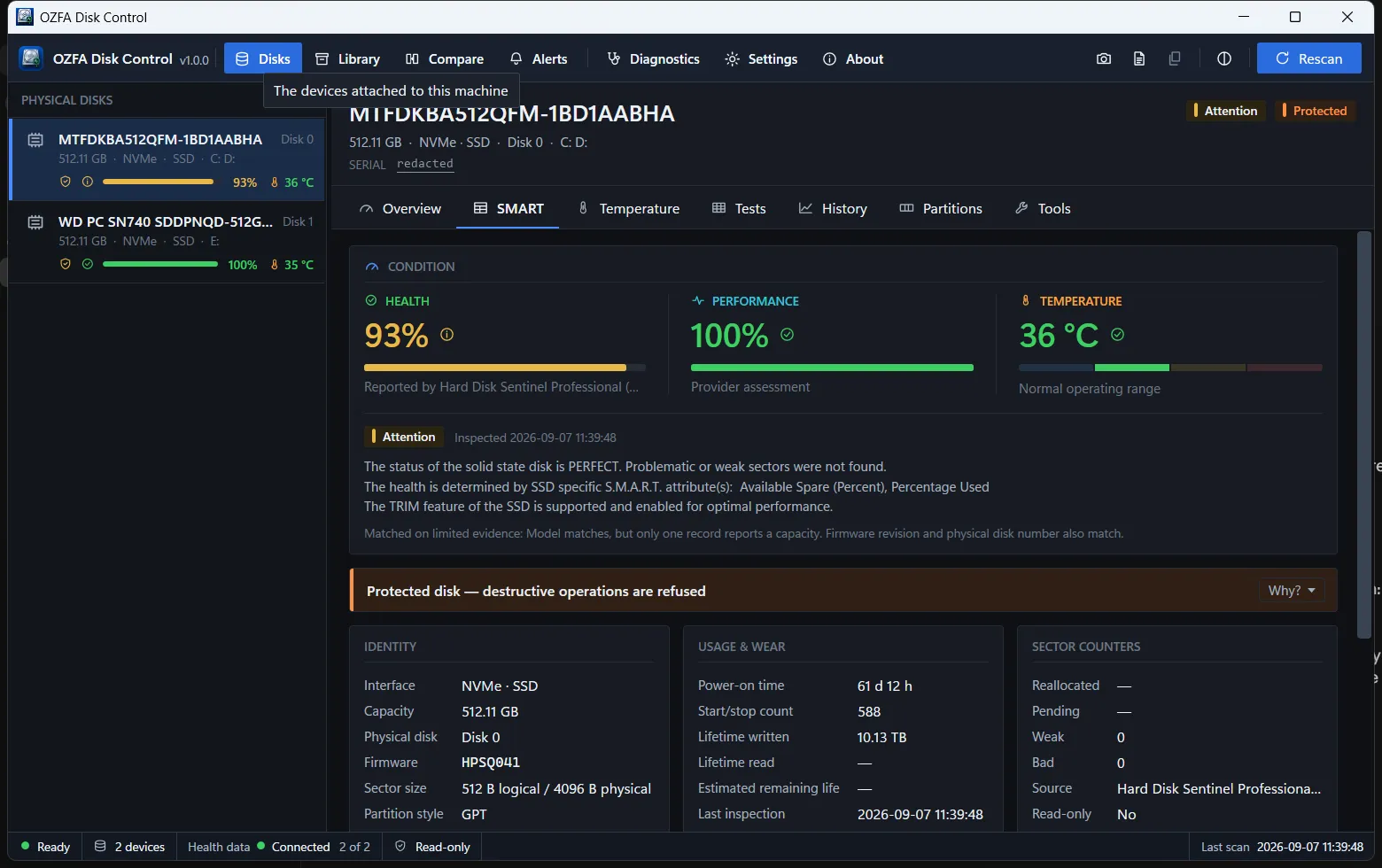This screenshot has width=1382, height=868.
Task: Switch to the Partitions tab
Action: pos(941,208)
